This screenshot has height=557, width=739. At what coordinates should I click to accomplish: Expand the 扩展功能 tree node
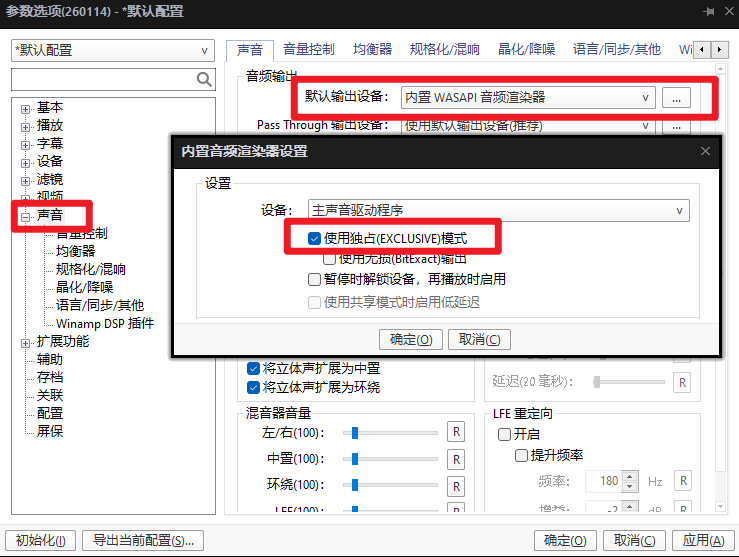click(25, 344)
